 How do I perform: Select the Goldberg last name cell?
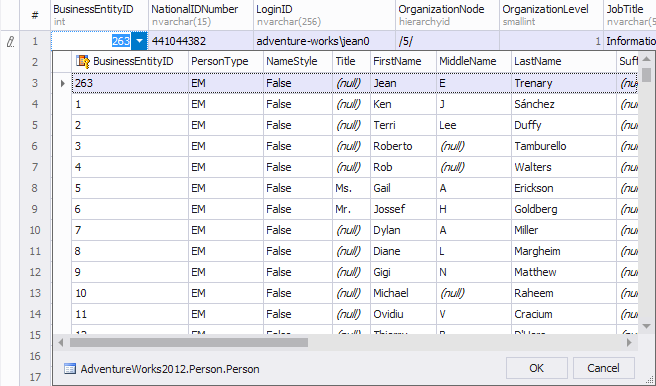pyautogui.click(x=564, y=209)
